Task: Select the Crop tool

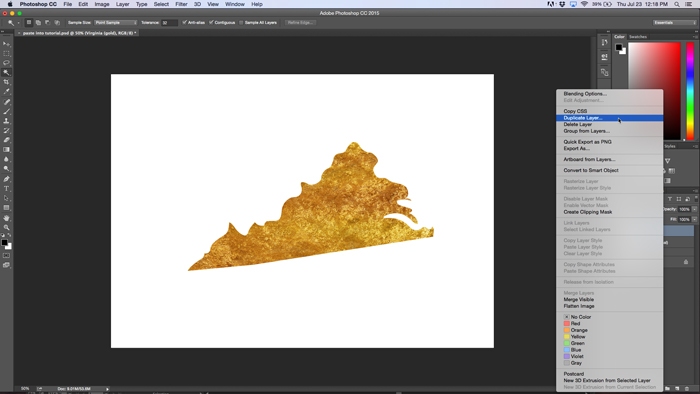Action: pyautogui.click(x=6, y=82)
